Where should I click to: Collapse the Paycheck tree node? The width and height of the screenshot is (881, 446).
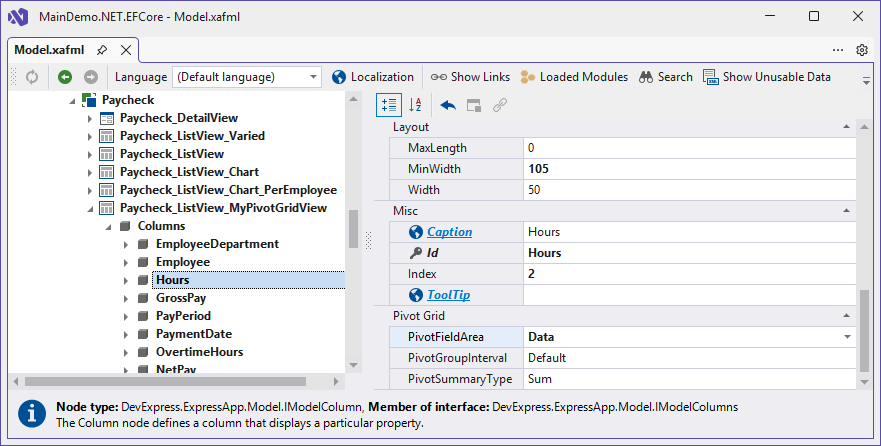click(x=72, y=101)
